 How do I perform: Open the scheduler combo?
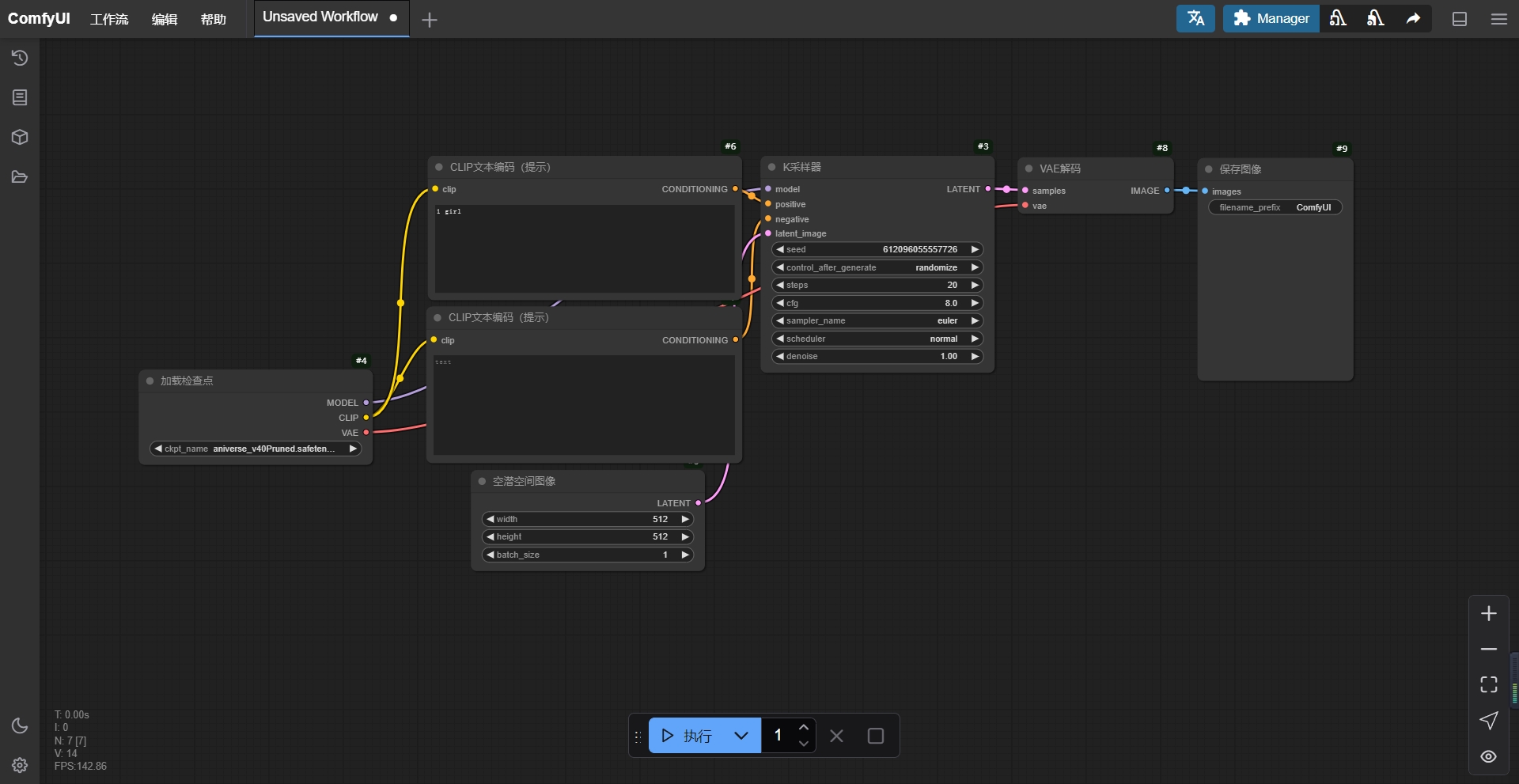[877, 339]
